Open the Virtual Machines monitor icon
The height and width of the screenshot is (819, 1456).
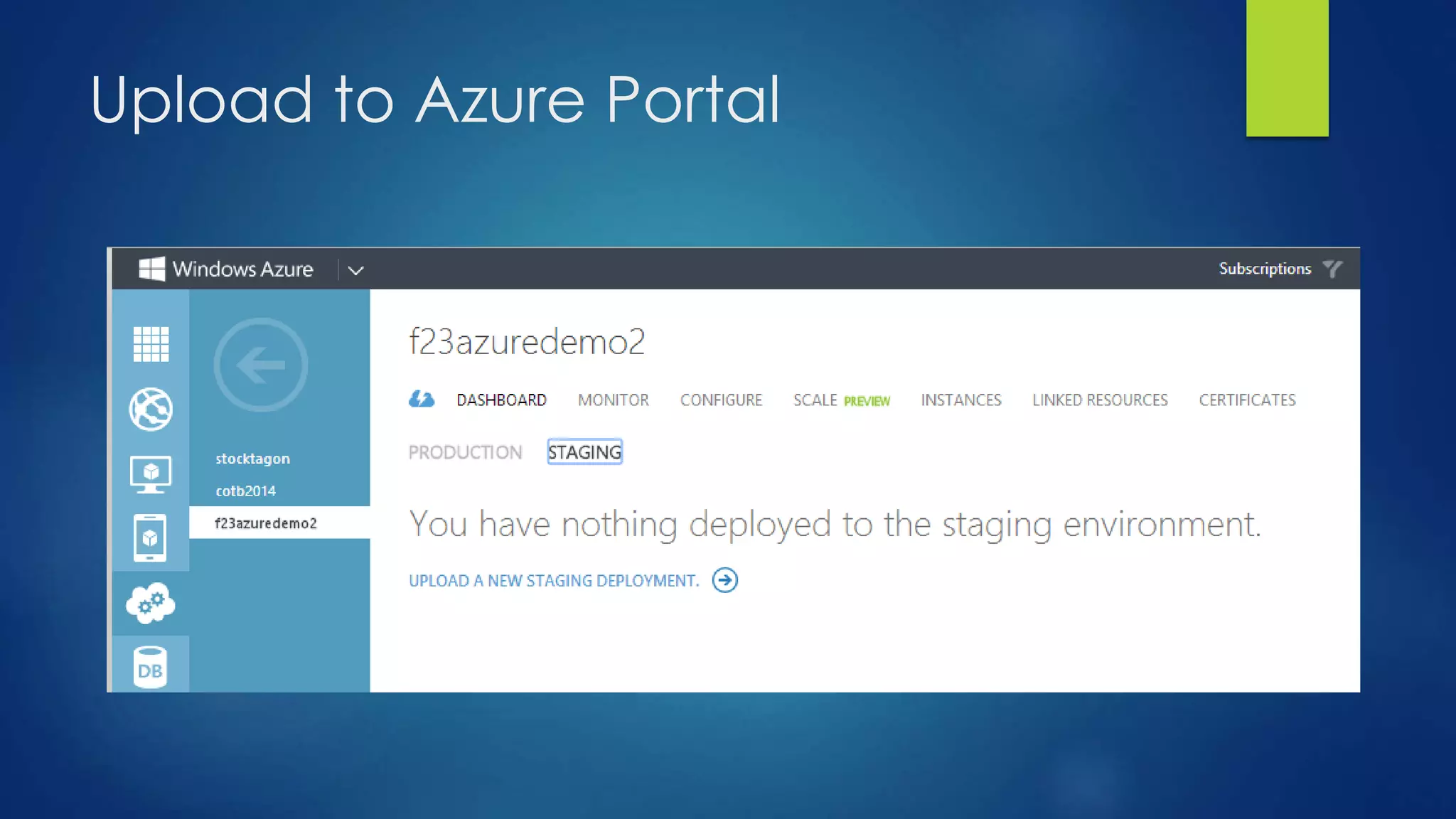tap(151, 474)
